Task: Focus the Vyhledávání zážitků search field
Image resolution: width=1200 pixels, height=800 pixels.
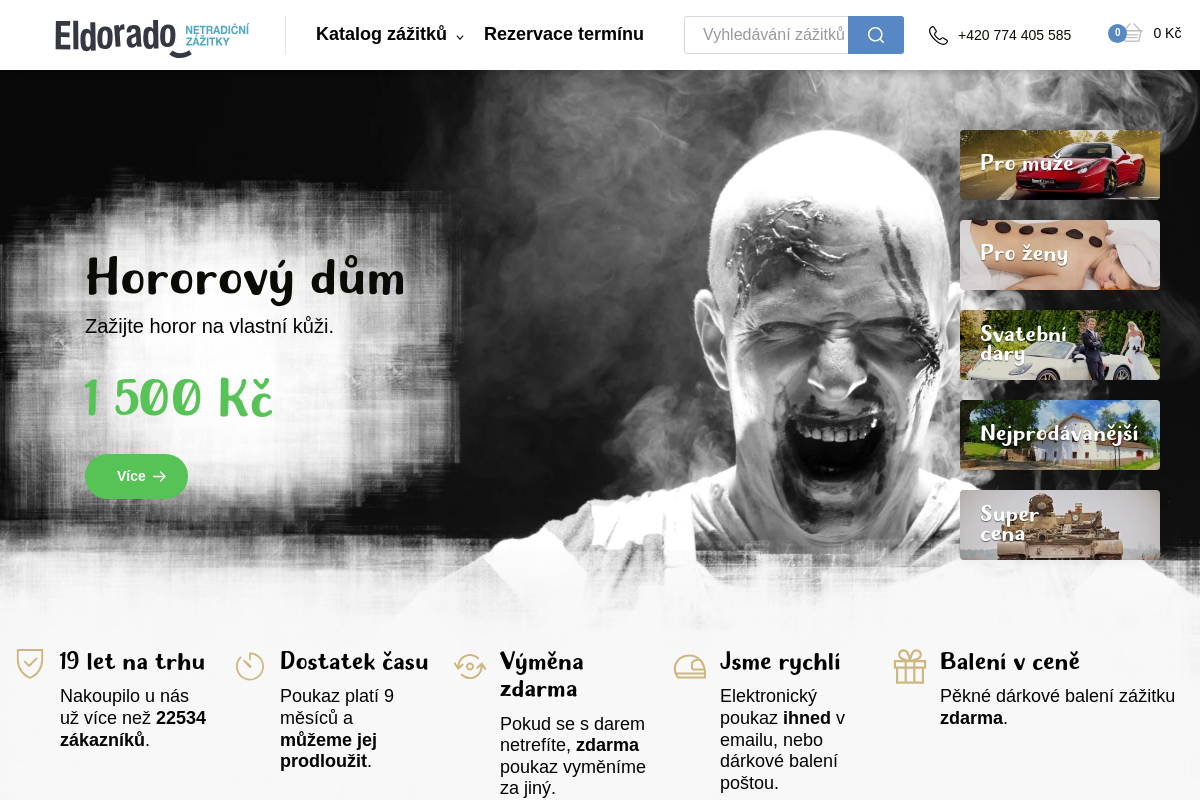Action: (767, 35)
